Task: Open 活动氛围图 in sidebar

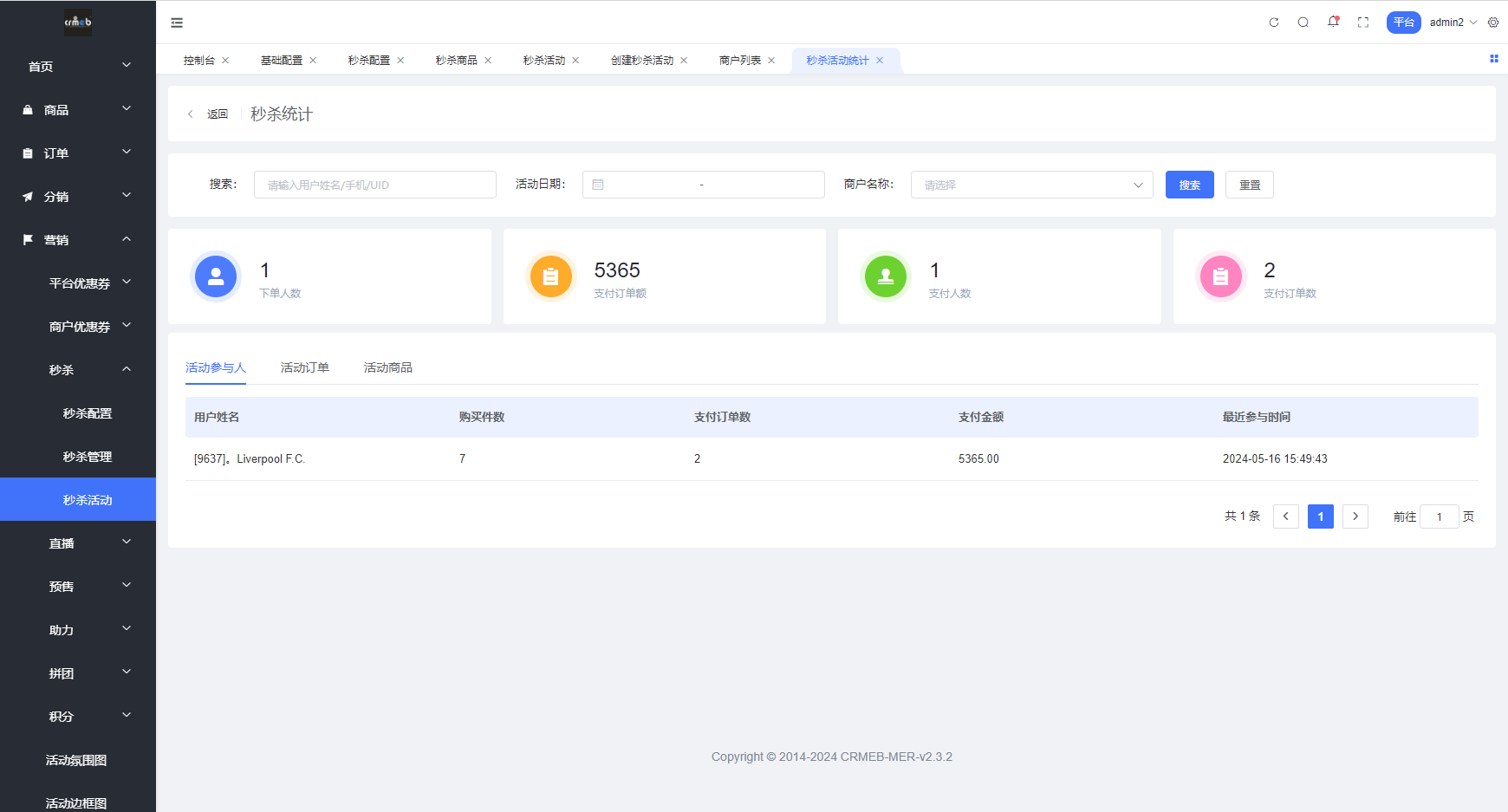Action: click(78, 759)
